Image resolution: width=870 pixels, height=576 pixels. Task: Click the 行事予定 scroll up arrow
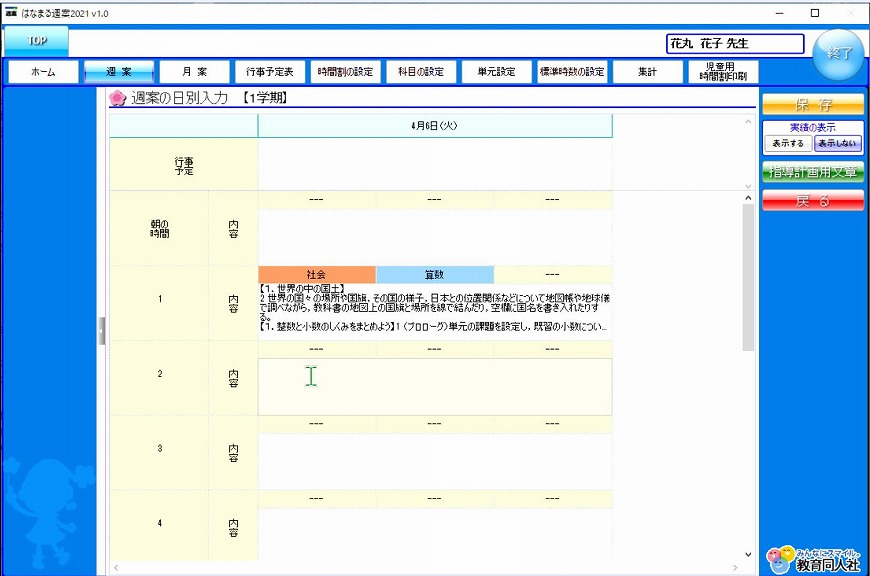tap(748, 122)
